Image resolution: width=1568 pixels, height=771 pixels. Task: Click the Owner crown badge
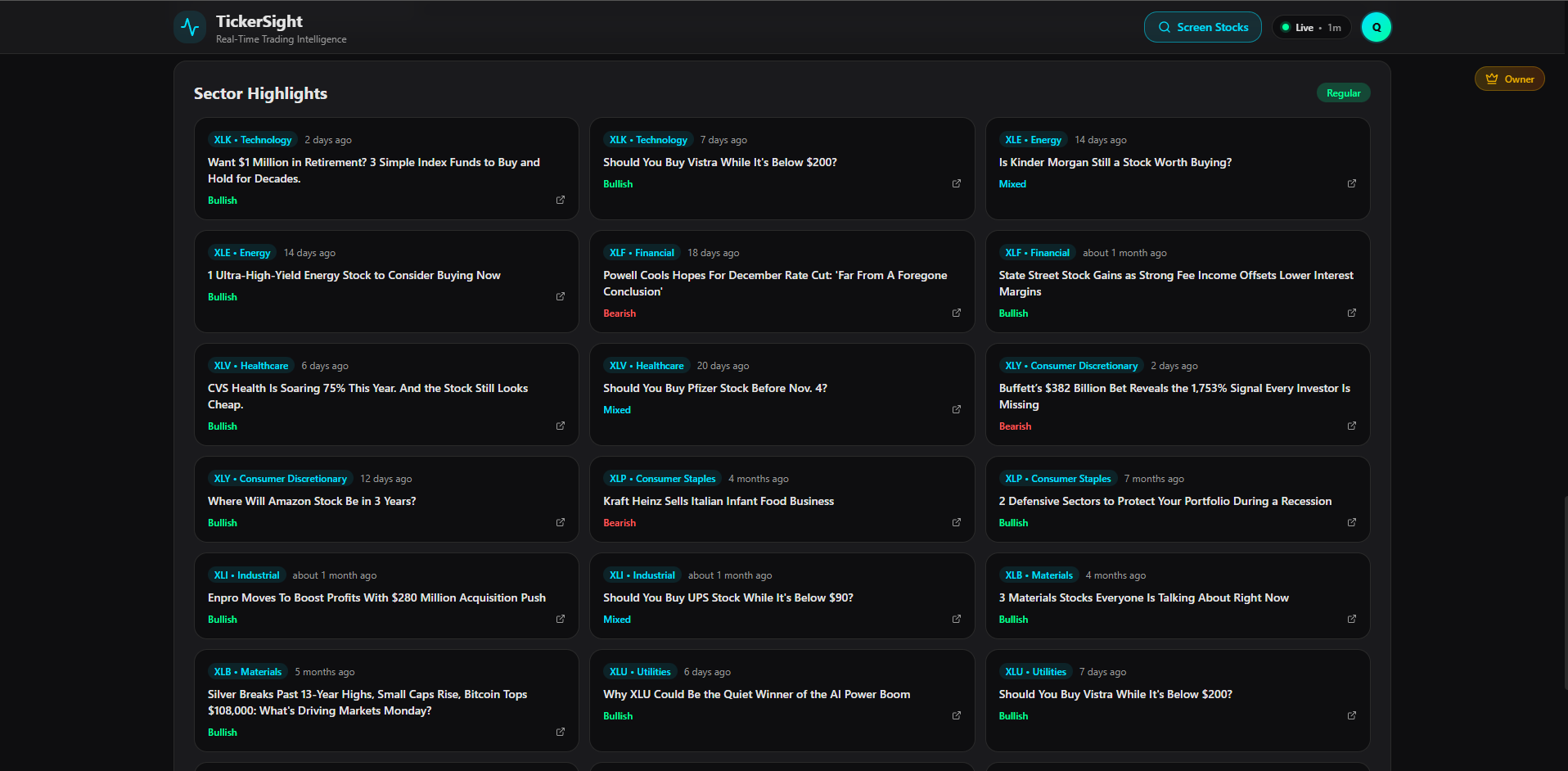1509,79
